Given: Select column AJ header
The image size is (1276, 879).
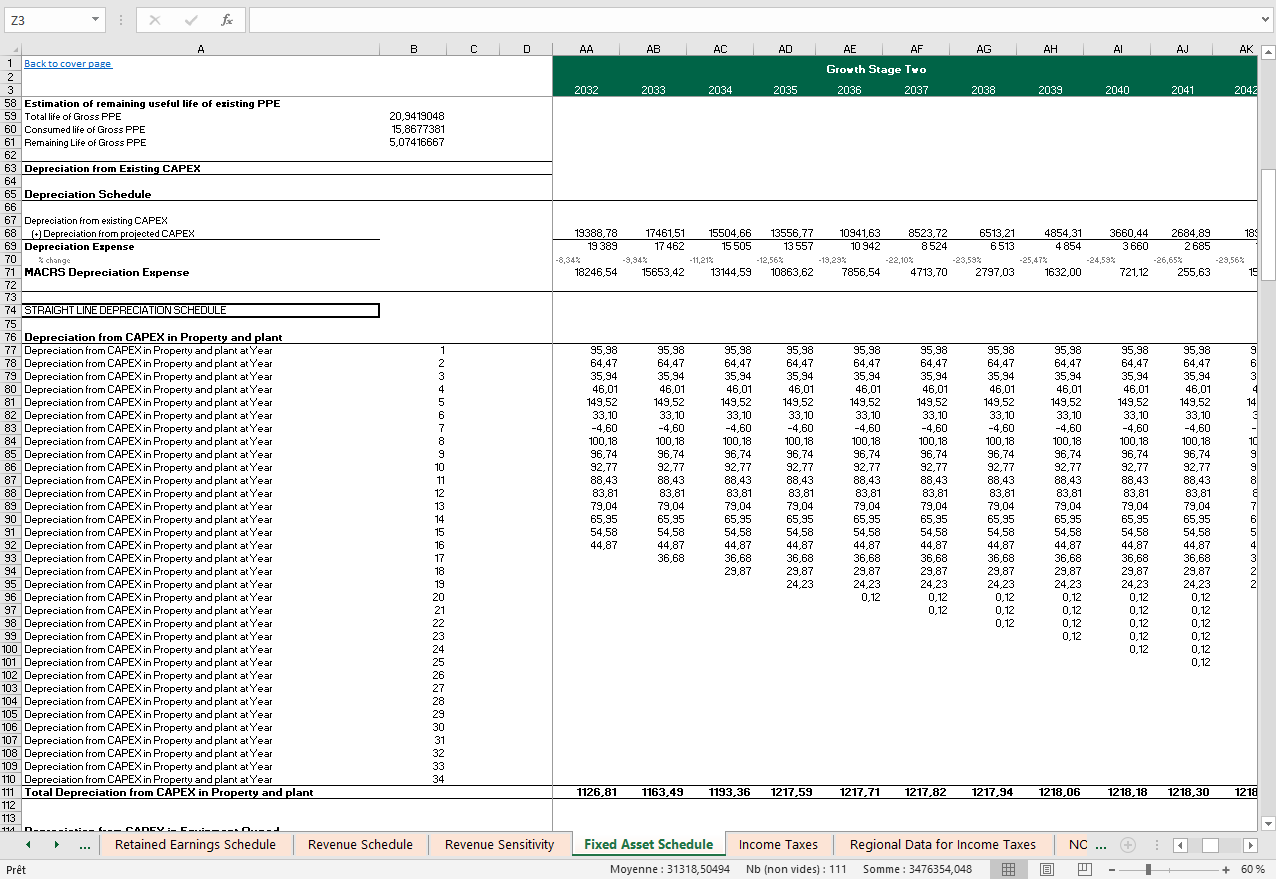Looking at the screenshot, I should [x=1182, y=49].
